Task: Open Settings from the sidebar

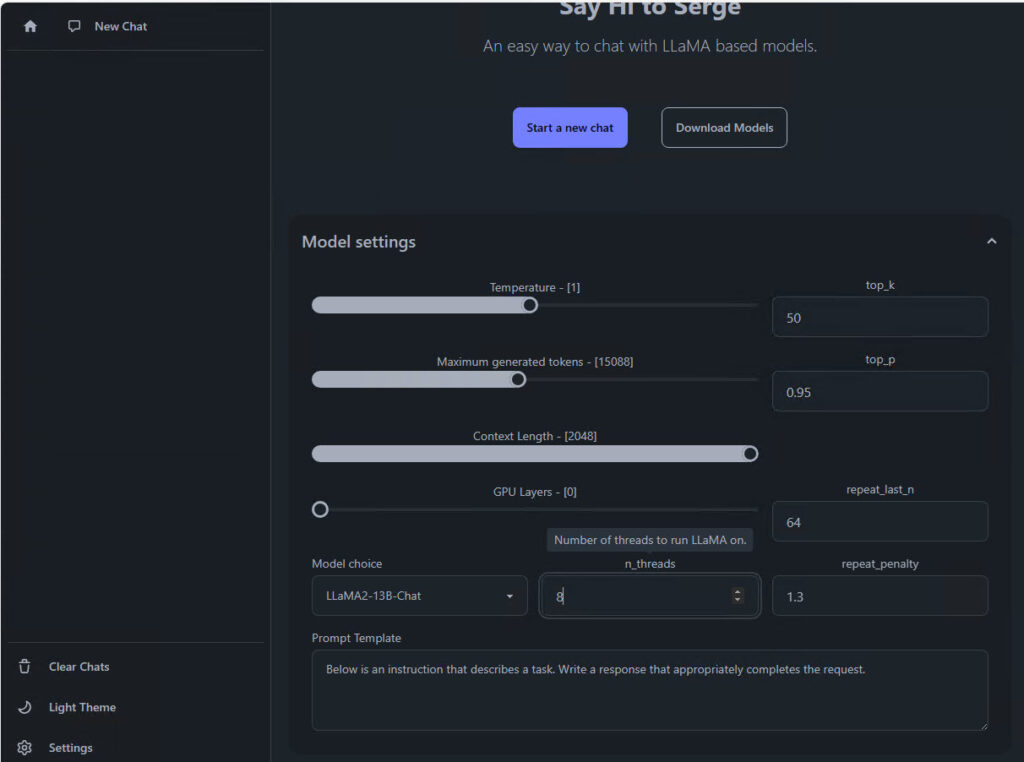Action: (x=71, y=748)
